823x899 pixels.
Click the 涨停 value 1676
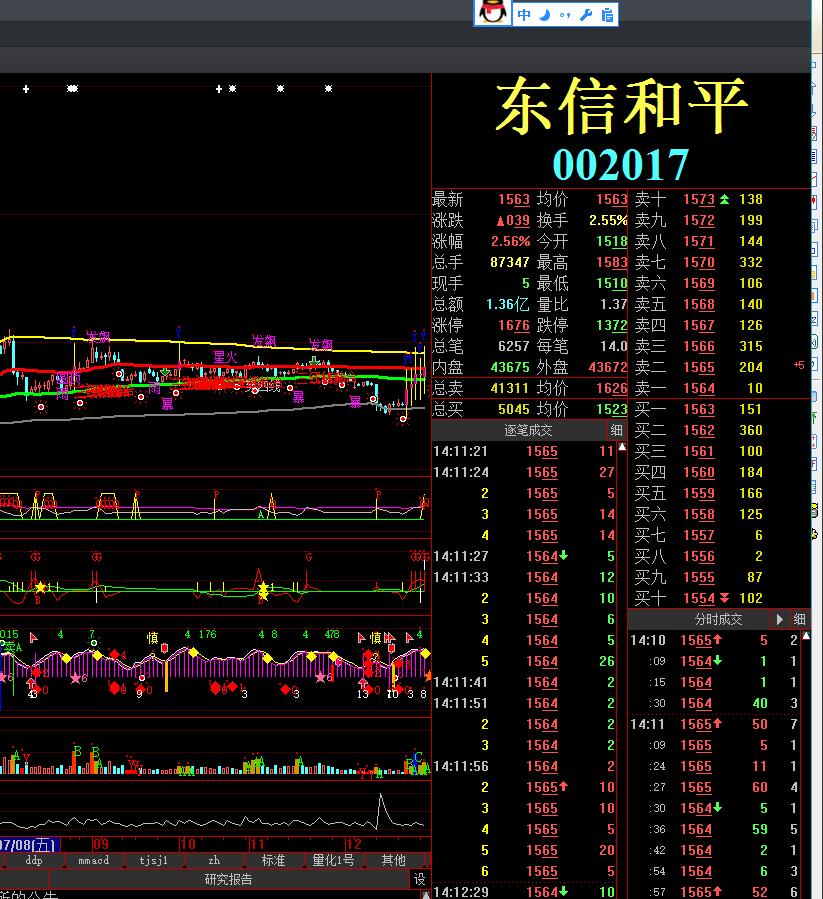pyautogui.click(x=513, y=325)
